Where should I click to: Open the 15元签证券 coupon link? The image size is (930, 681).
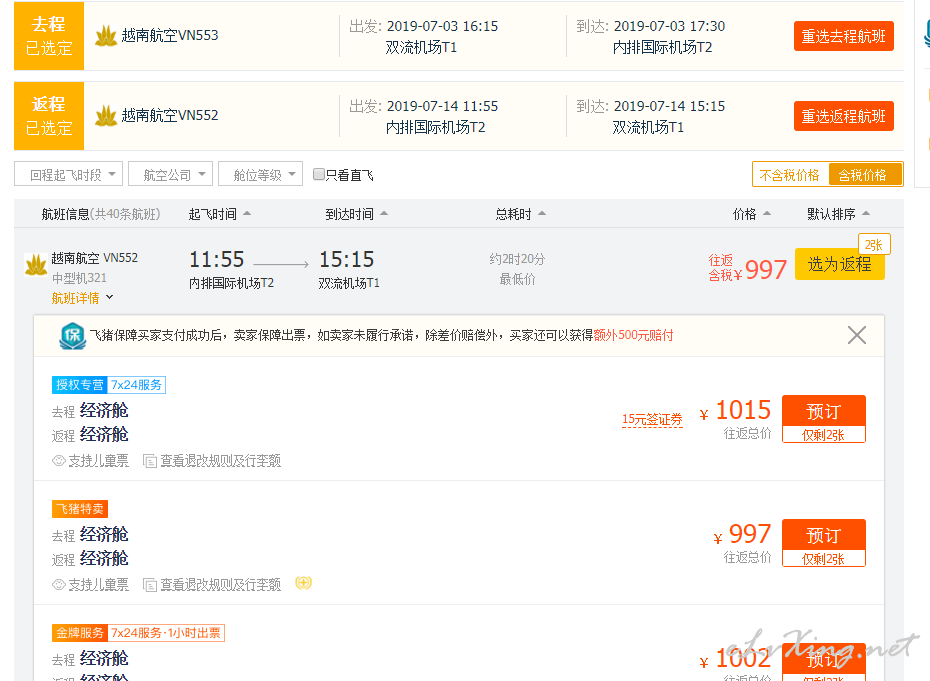tap(652, 419)
